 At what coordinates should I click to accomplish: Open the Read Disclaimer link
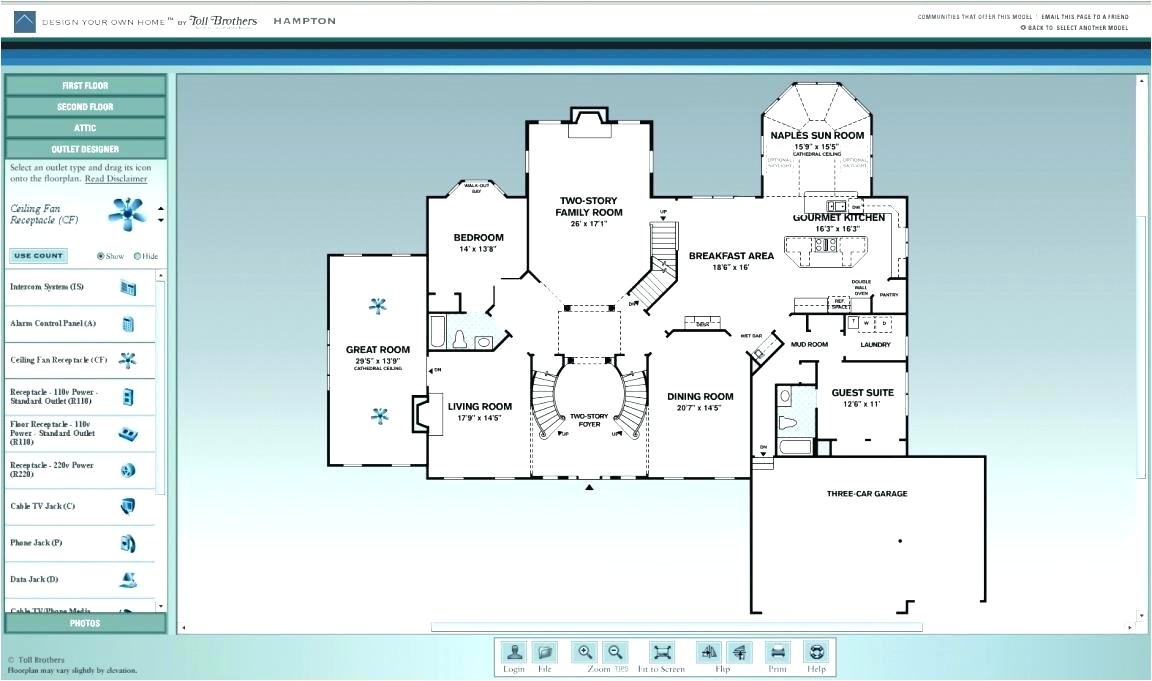point(118,178)
